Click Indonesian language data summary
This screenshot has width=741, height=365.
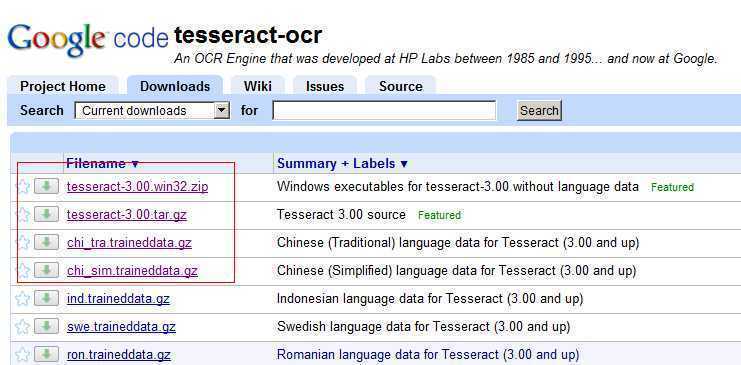point(430,299)
